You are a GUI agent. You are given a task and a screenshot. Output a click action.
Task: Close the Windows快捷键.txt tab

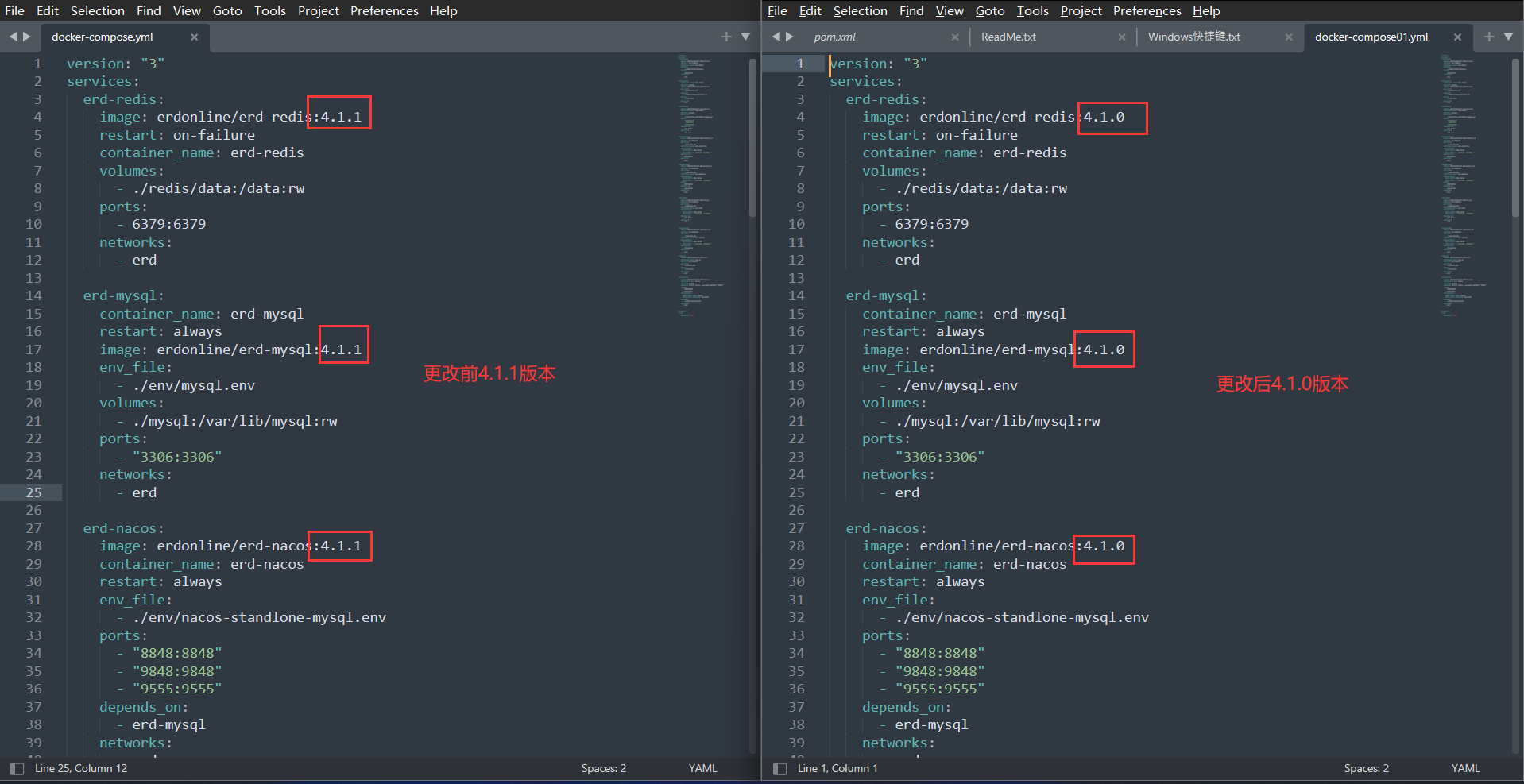[x=1289, y=36]
